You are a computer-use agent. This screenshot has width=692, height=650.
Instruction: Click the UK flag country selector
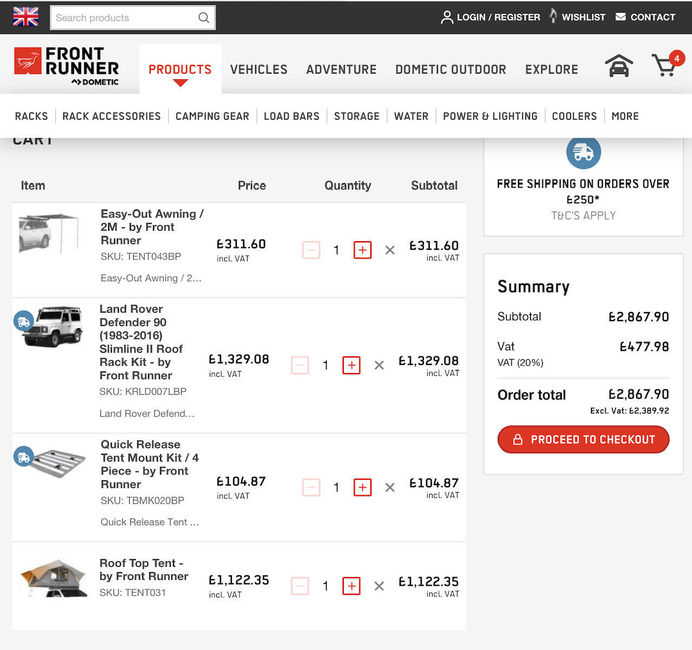coord(25,17)
